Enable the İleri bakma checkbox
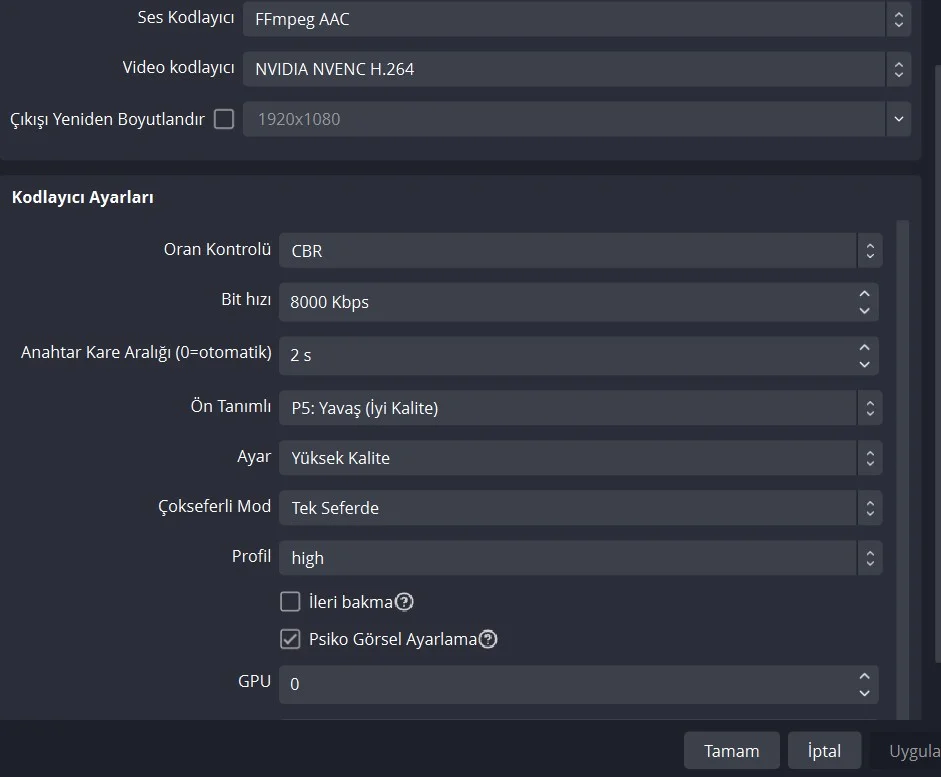 (290, 602)
